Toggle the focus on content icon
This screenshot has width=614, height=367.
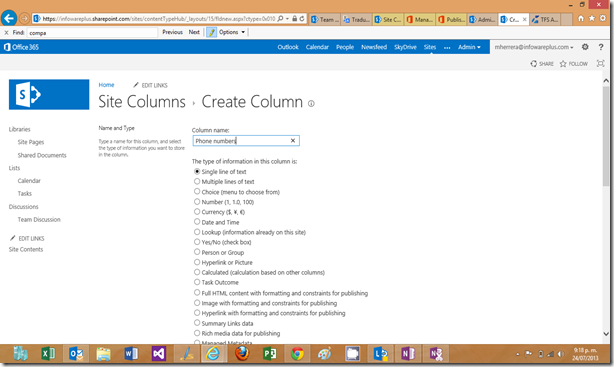click(x=600, y=63)
